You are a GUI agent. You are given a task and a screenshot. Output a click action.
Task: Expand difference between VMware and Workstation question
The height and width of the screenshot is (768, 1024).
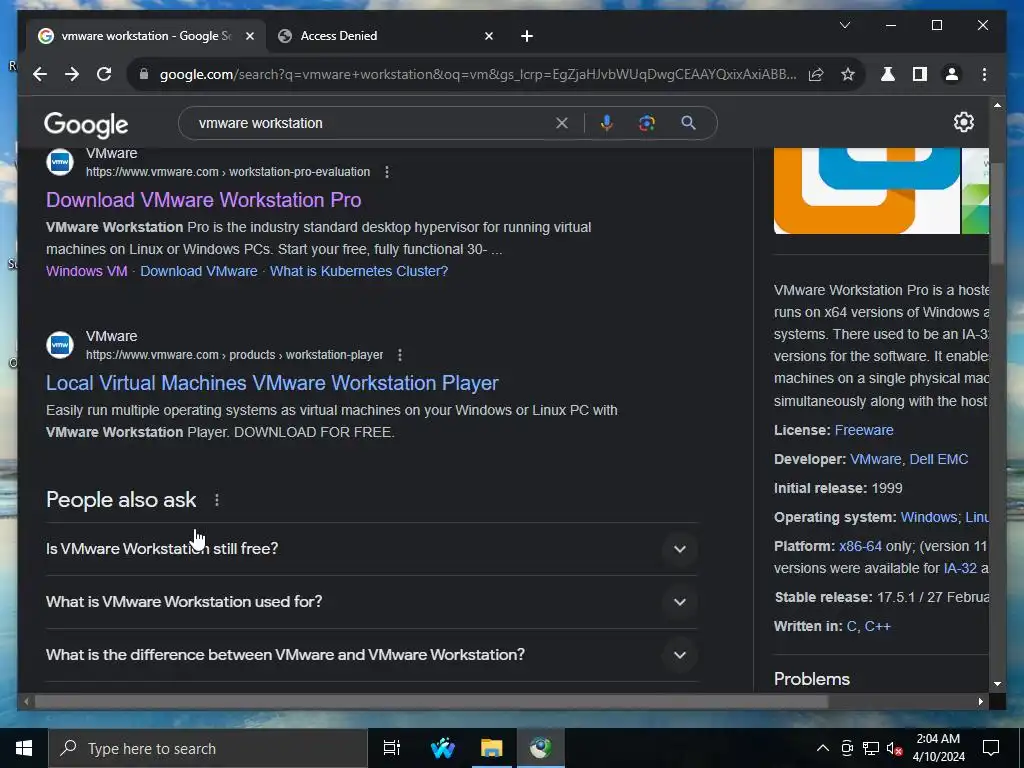pos(371,655)
